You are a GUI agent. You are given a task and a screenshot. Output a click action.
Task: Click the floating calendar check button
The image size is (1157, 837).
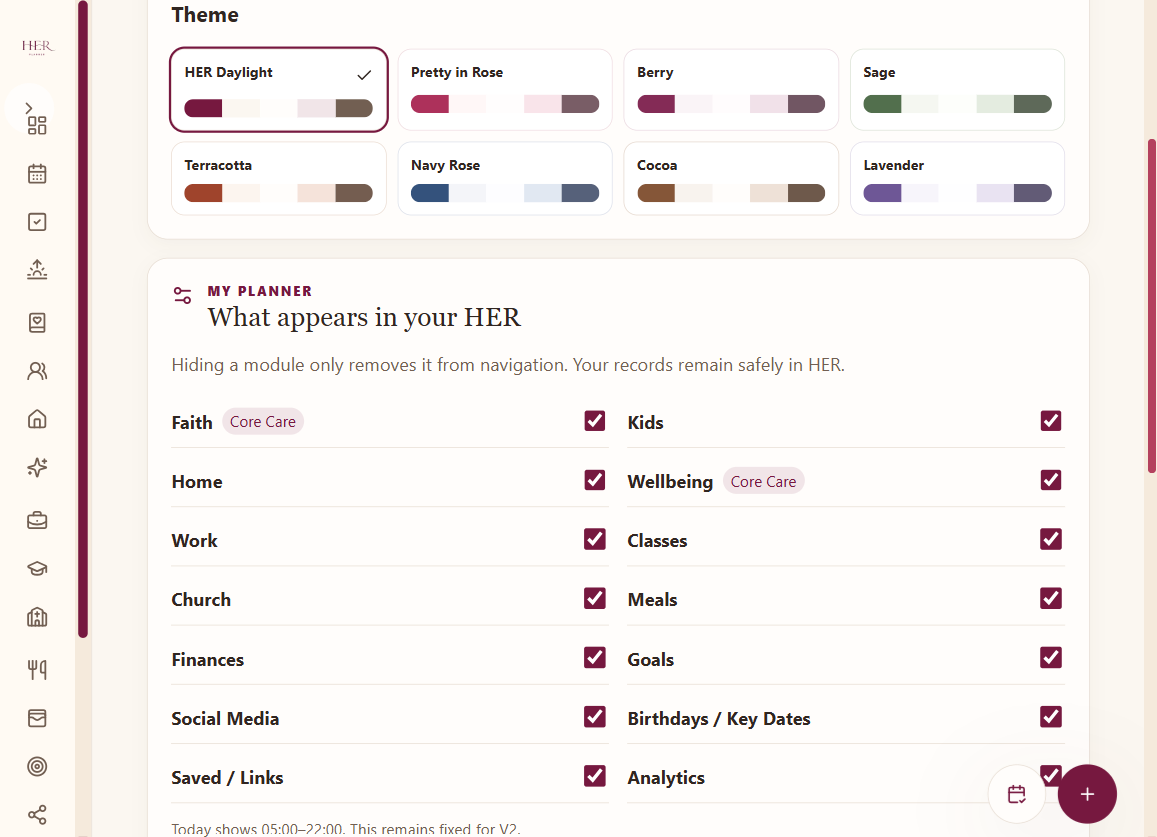[1017, 794]
